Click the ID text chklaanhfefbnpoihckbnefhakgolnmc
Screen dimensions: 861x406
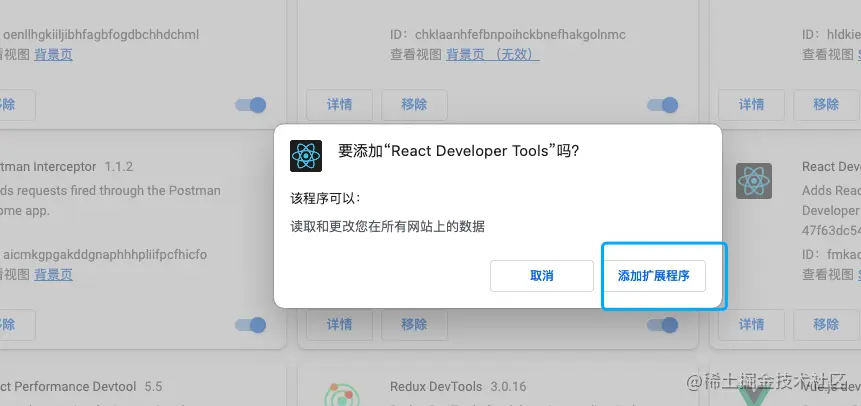(520, 35)
